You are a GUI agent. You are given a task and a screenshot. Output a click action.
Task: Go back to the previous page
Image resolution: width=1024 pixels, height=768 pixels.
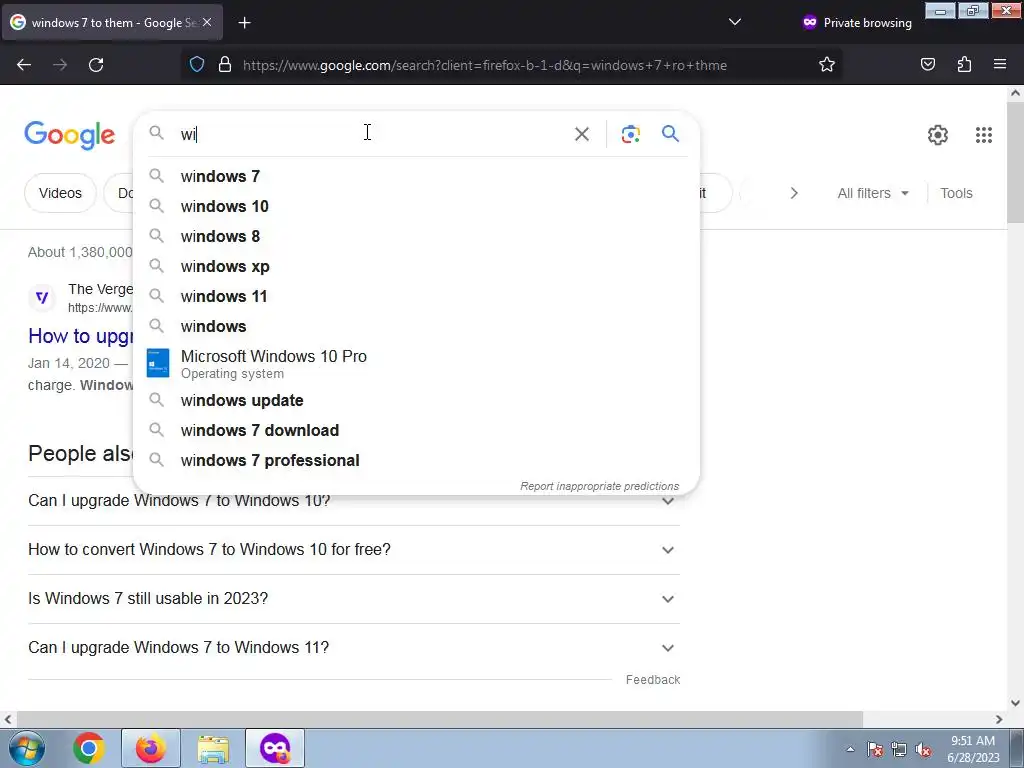coord(24,65)
